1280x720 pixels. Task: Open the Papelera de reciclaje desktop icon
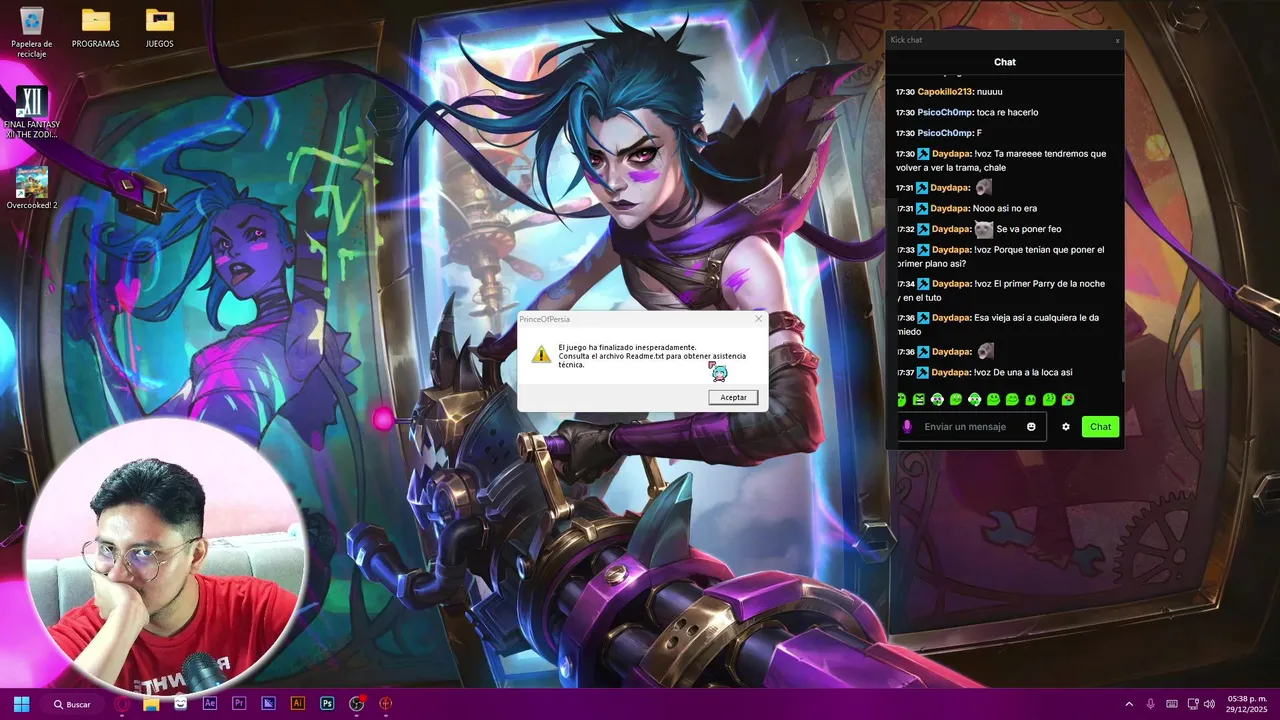coord(32,31)
